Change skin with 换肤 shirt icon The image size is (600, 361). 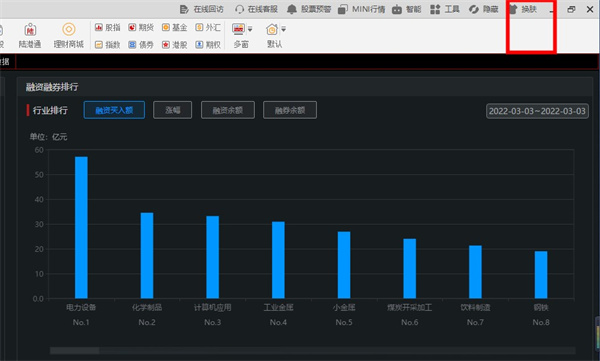pyautogui.click(x=523, y=9)
